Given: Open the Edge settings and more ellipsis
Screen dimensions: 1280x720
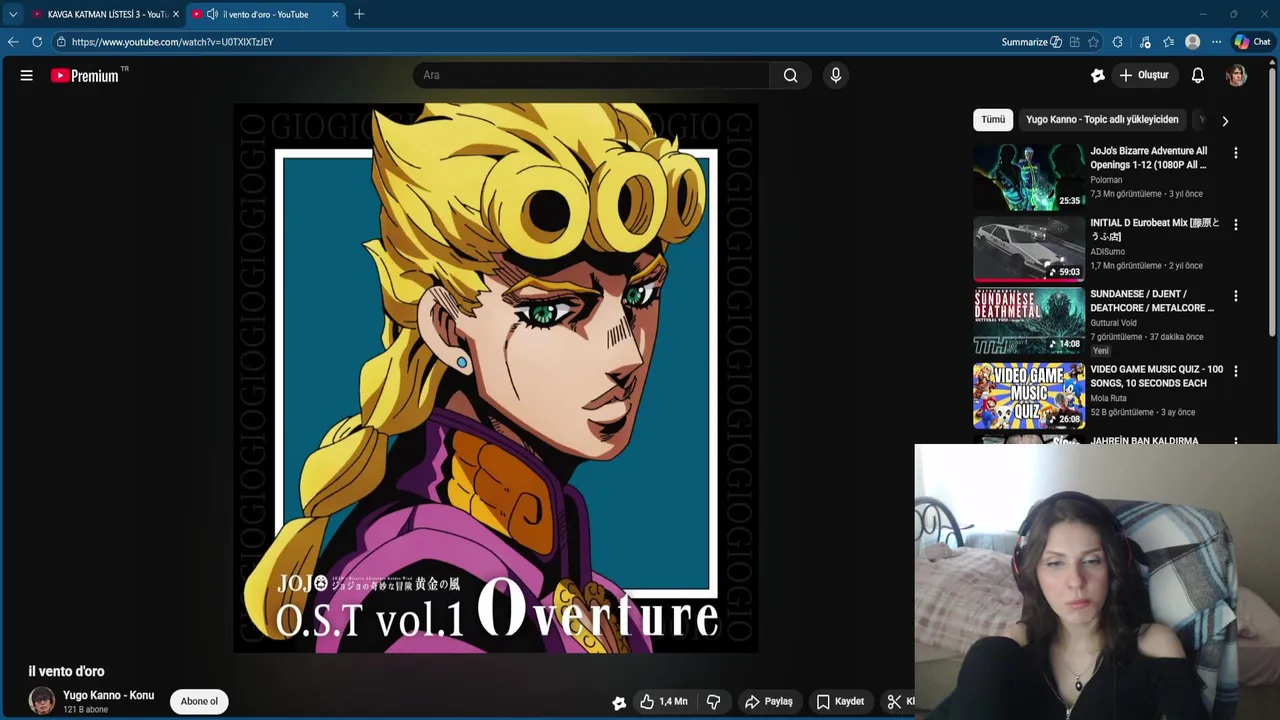Looking at the screenshot, I should [x=1216, y=42].
